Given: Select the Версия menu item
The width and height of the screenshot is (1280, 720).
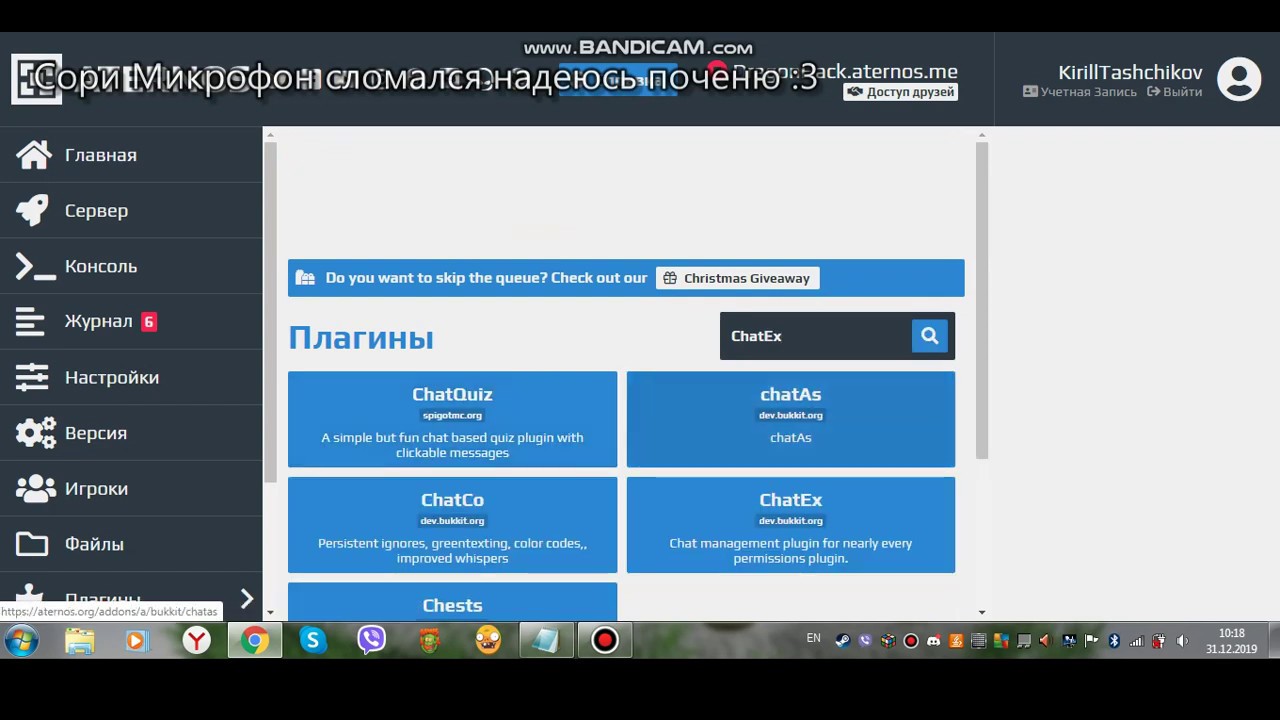Looking at the screenshot, I should pyautogui.click(x=131, y=433).
